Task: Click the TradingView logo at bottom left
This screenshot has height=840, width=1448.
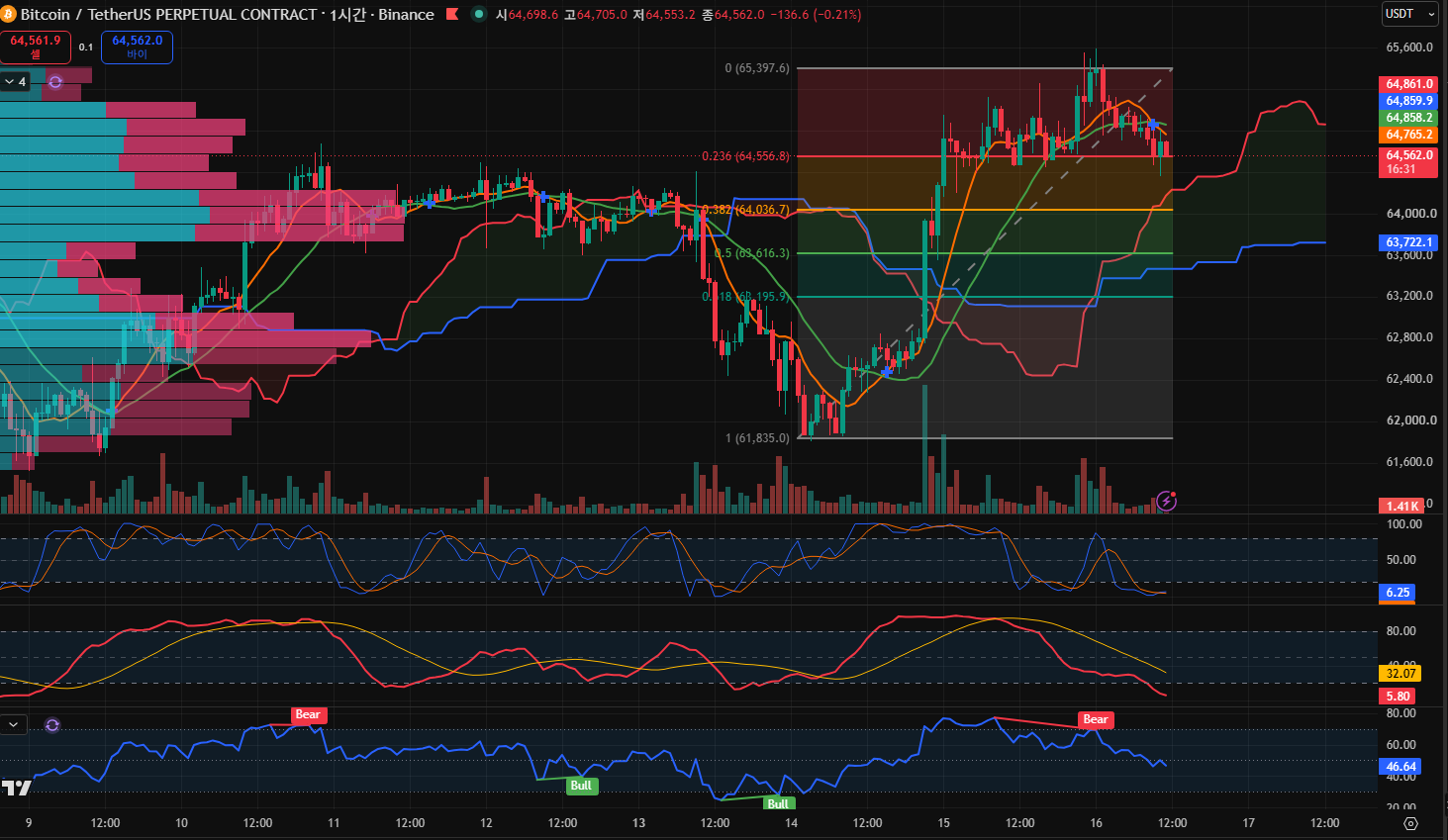Action: tap(16, 788)
